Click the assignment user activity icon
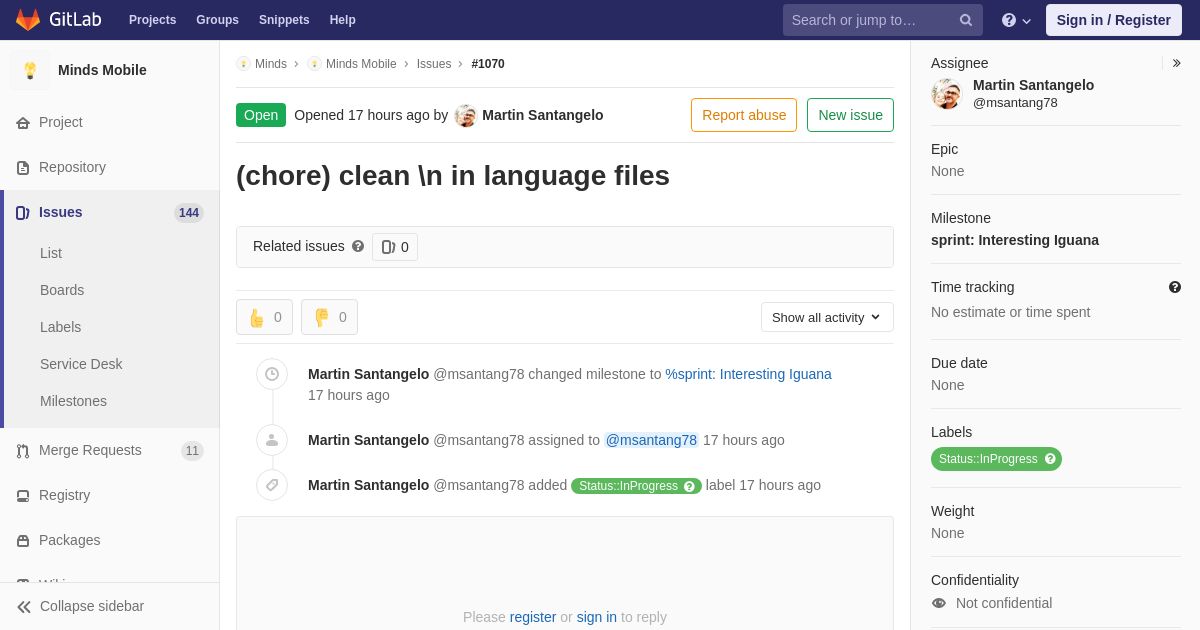The height and width of the screenshot is (630, 1200). pyautogui.click(x=272, y=440)
